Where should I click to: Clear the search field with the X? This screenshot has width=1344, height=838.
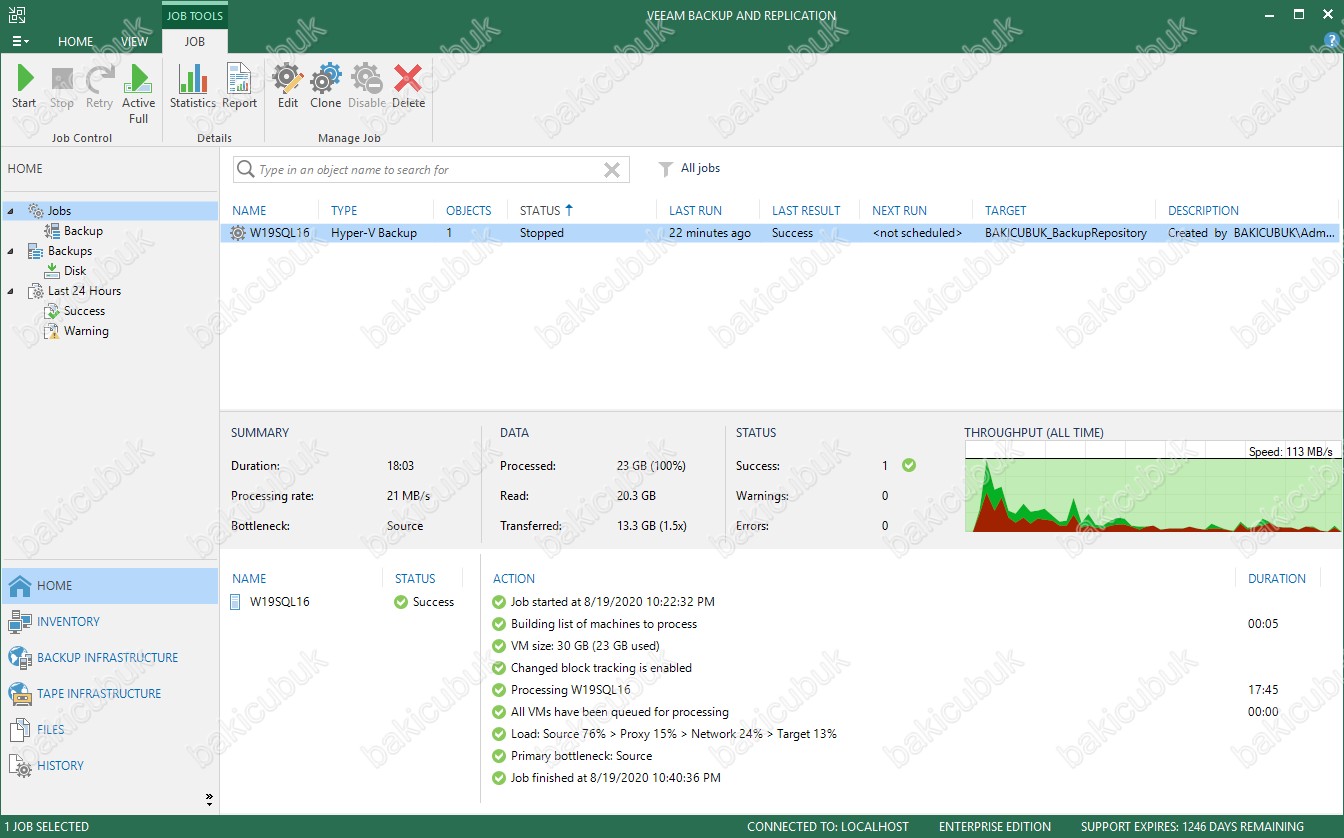click(x=612, y=170)
